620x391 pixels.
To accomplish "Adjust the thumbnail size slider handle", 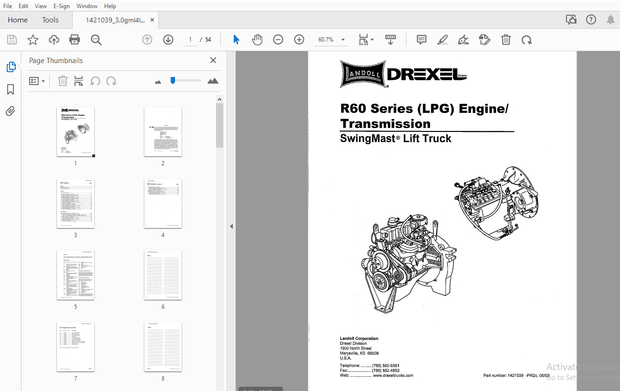I will point(173,81).
